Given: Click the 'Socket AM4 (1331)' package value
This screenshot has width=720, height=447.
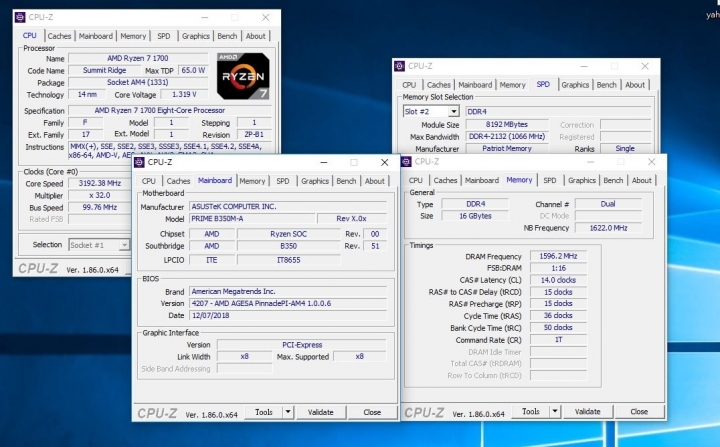Looking at the screenshot, I should click(138, 82).
